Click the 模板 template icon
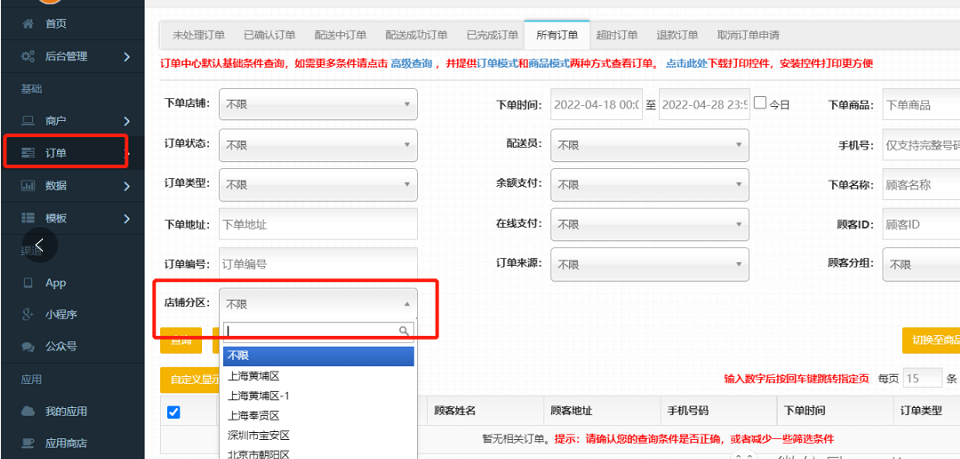 click(28, 218)
